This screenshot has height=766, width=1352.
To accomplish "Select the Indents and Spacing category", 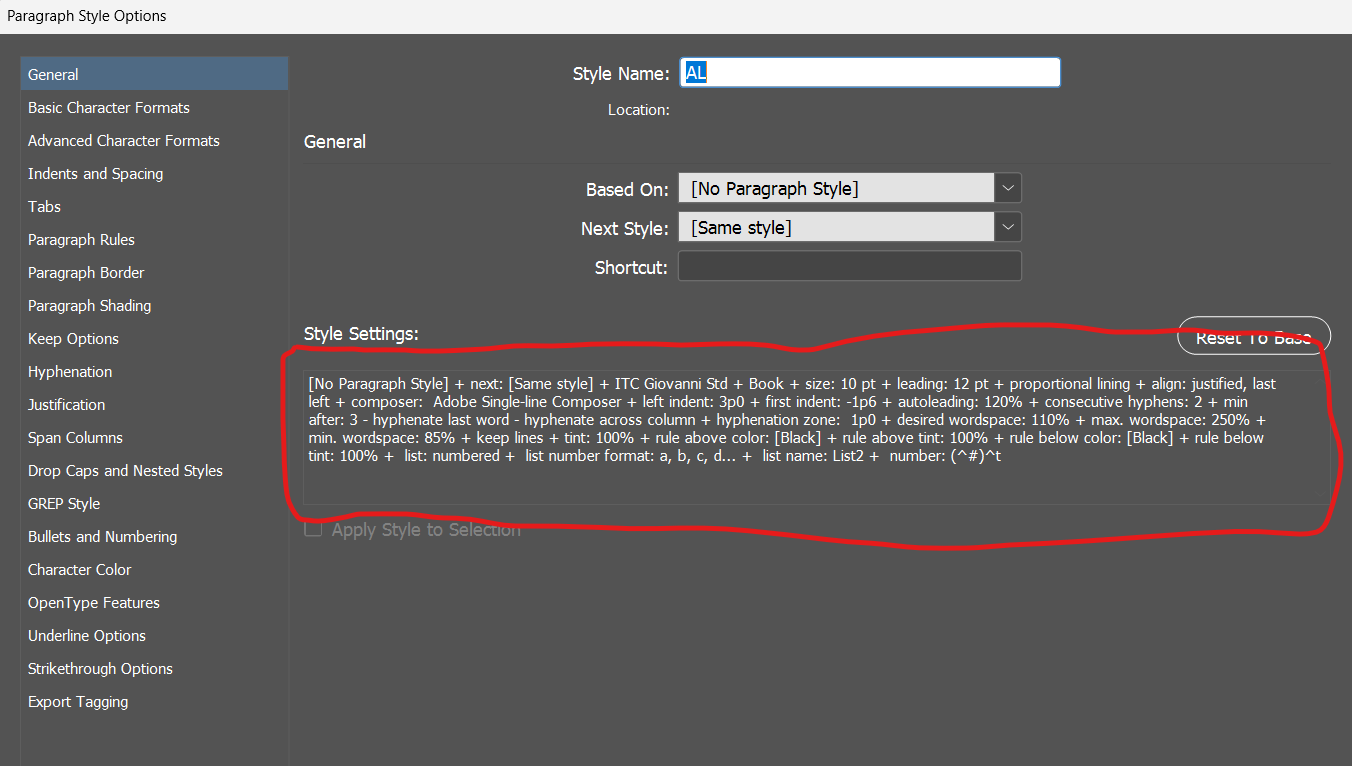I will [95, 173].
